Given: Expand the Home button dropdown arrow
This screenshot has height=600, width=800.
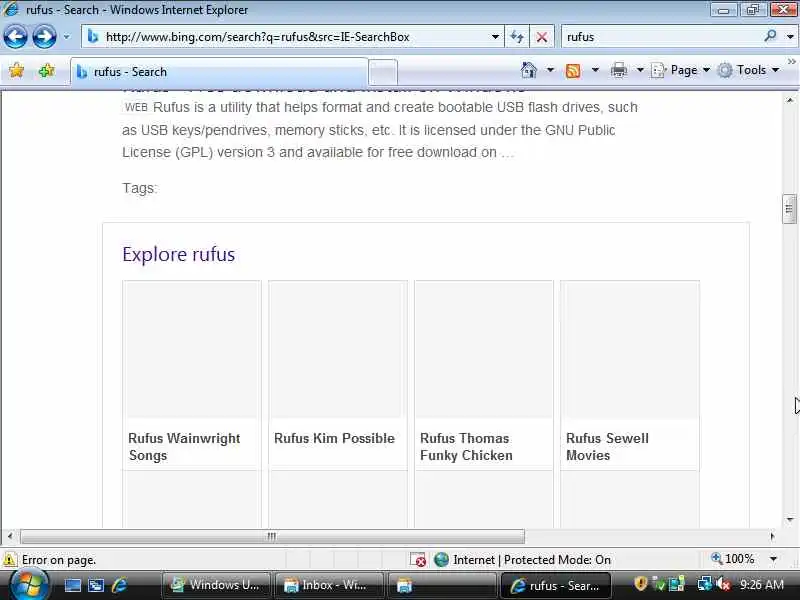Looking at the screenshot, I should coord(550,70).
